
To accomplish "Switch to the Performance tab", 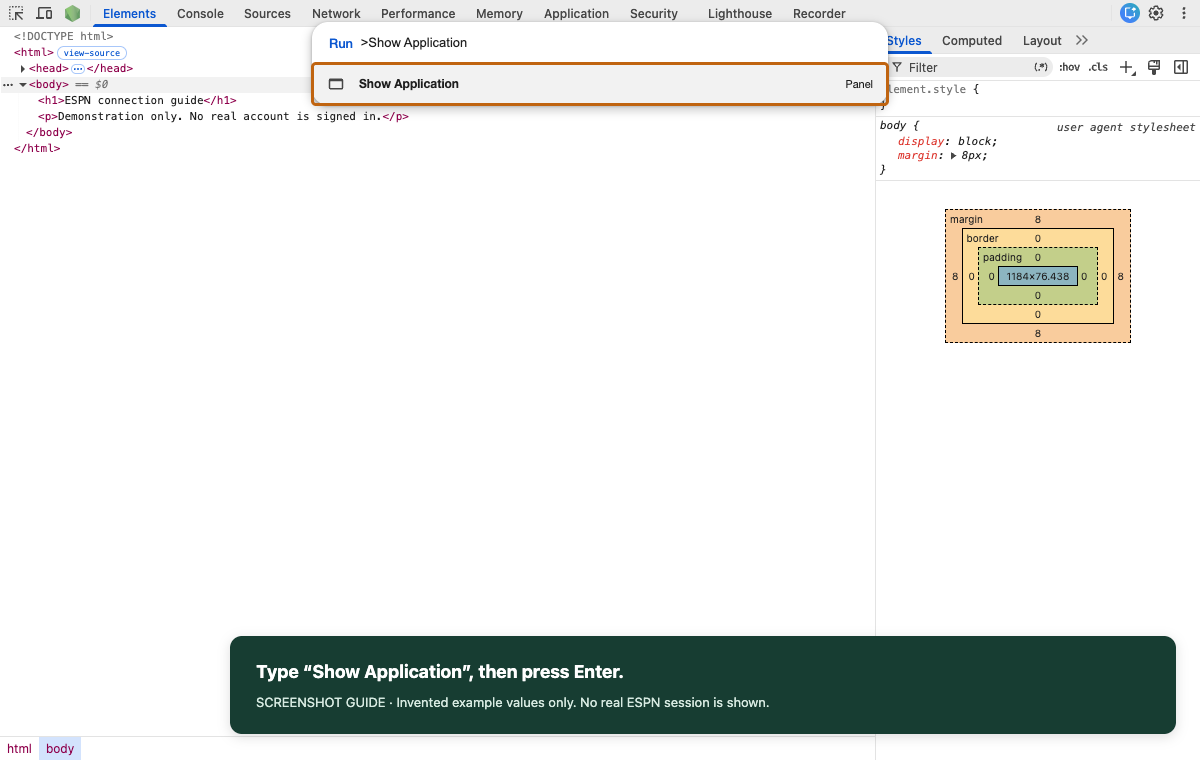I will (418, 14).
